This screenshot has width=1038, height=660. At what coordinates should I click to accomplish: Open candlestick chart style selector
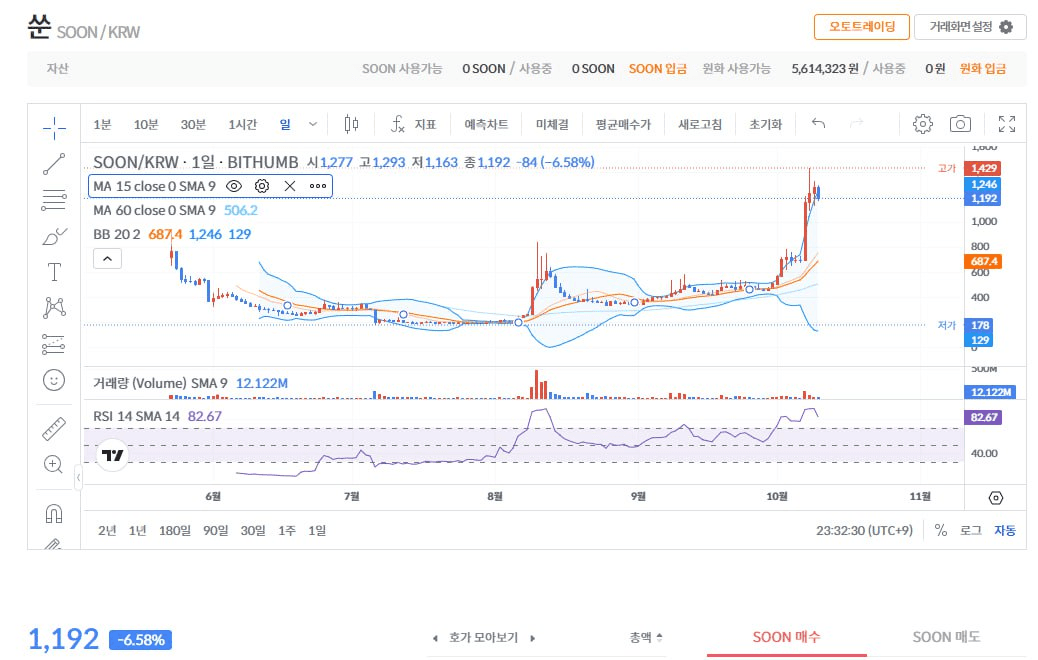coord(351,124)
